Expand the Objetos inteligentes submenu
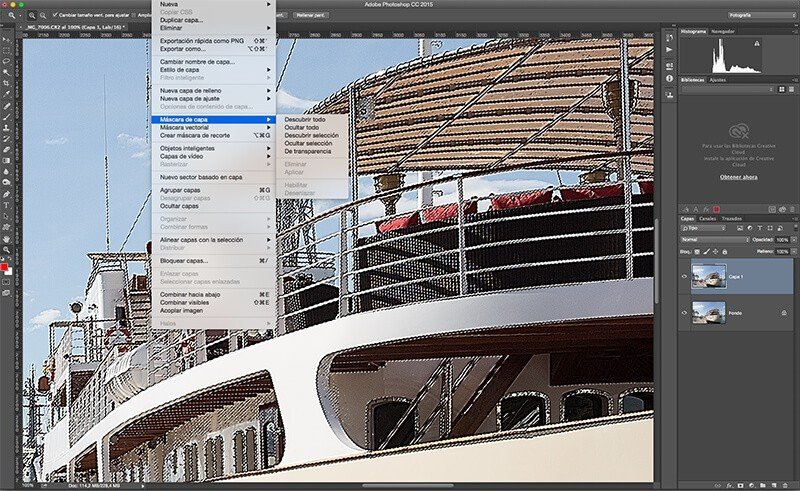800x491 pixels. click(x=213, y=148)
